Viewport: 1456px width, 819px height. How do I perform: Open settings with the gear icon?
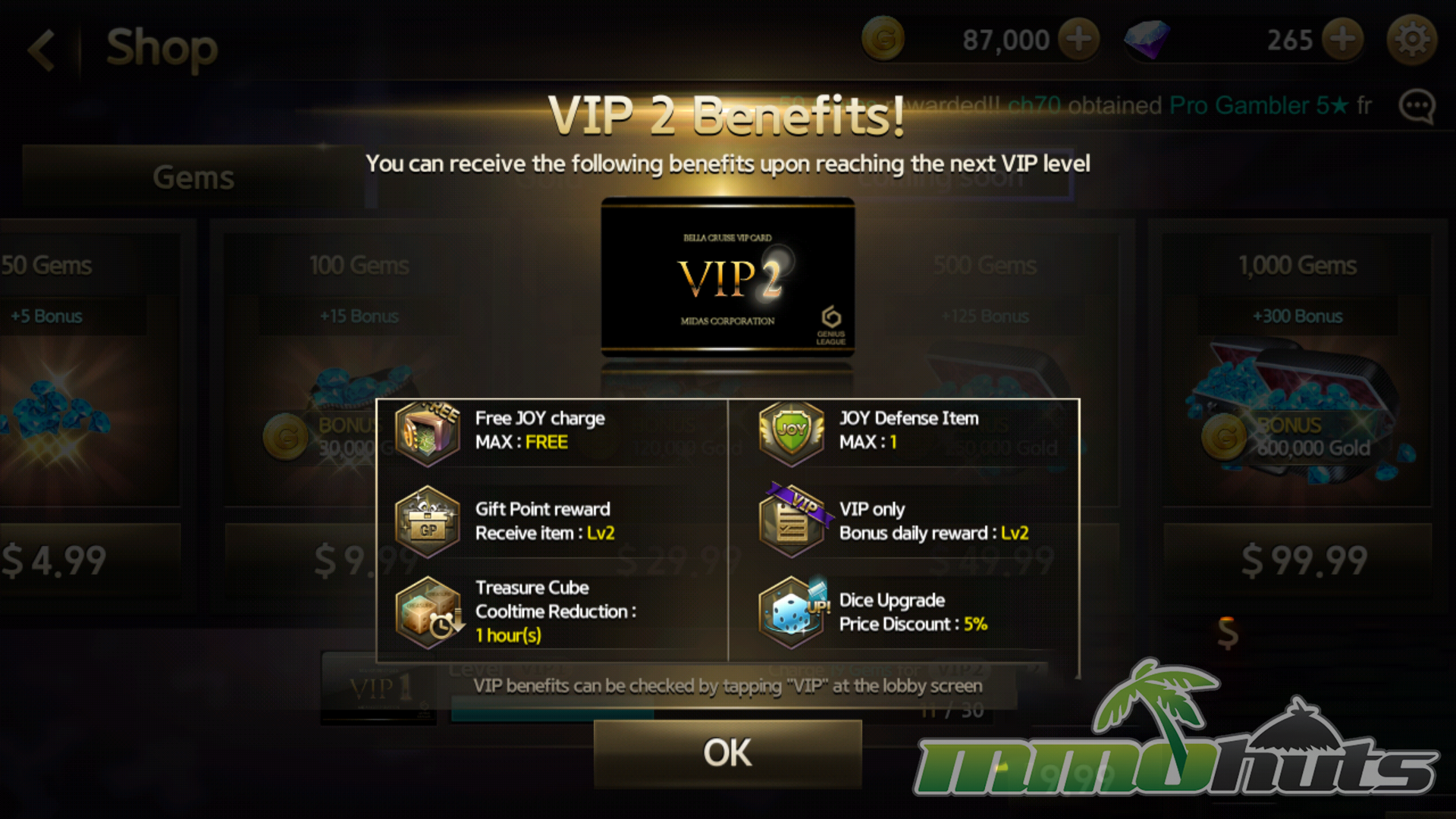1412,39
